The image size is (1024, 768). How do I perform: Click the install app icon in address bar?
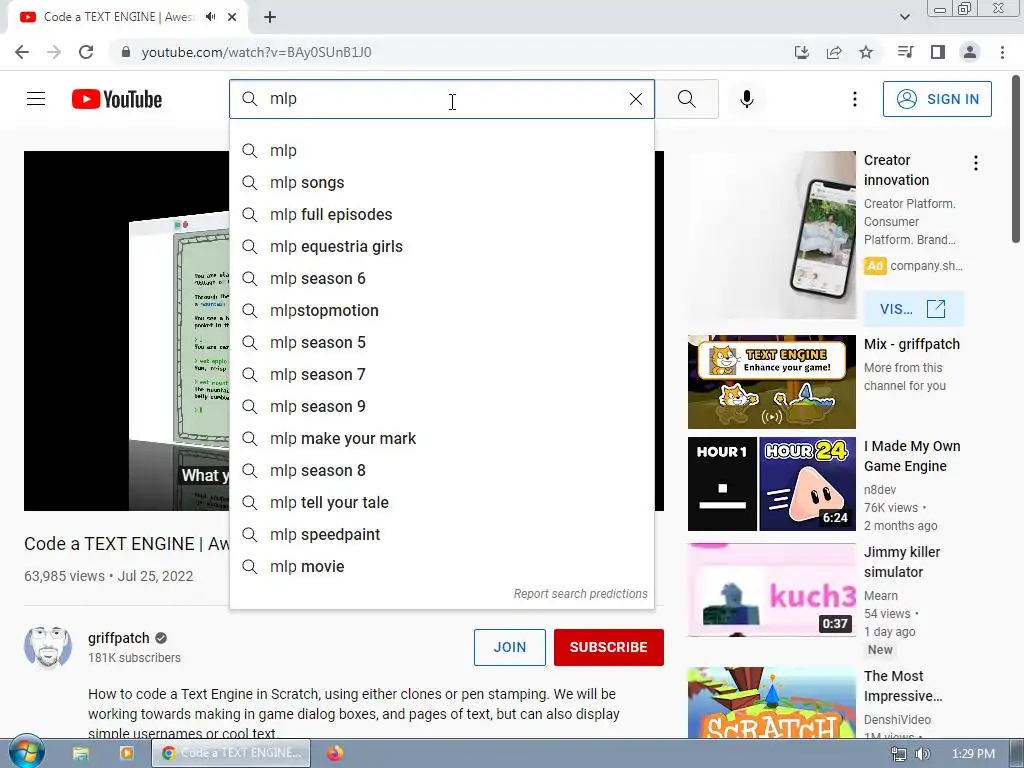(801, 52)
